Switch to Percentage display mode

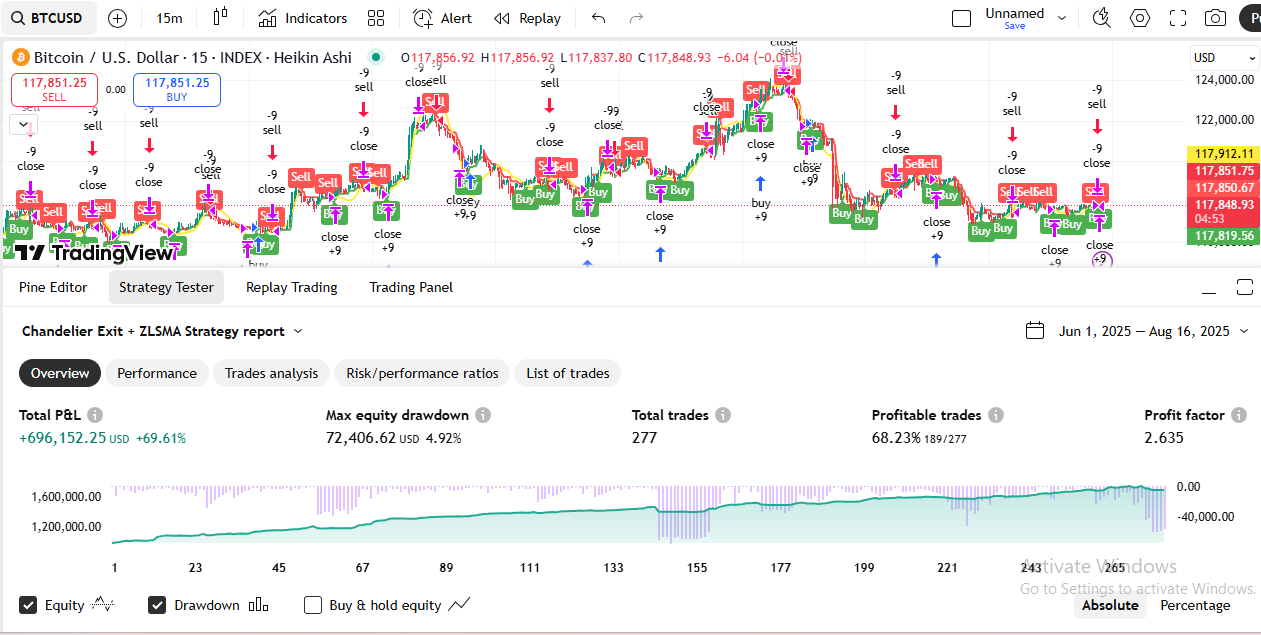tap(1195, 605)
